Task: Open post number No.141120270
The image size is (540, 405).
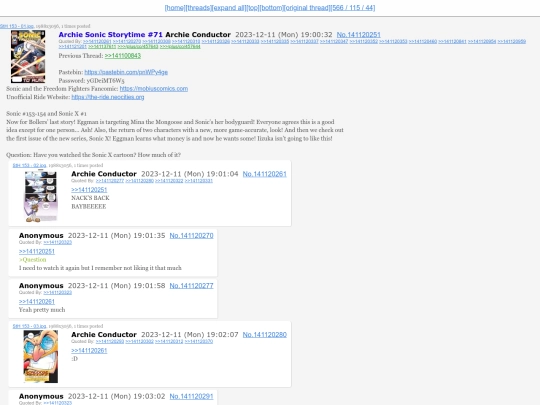Action: coord(191,236)
